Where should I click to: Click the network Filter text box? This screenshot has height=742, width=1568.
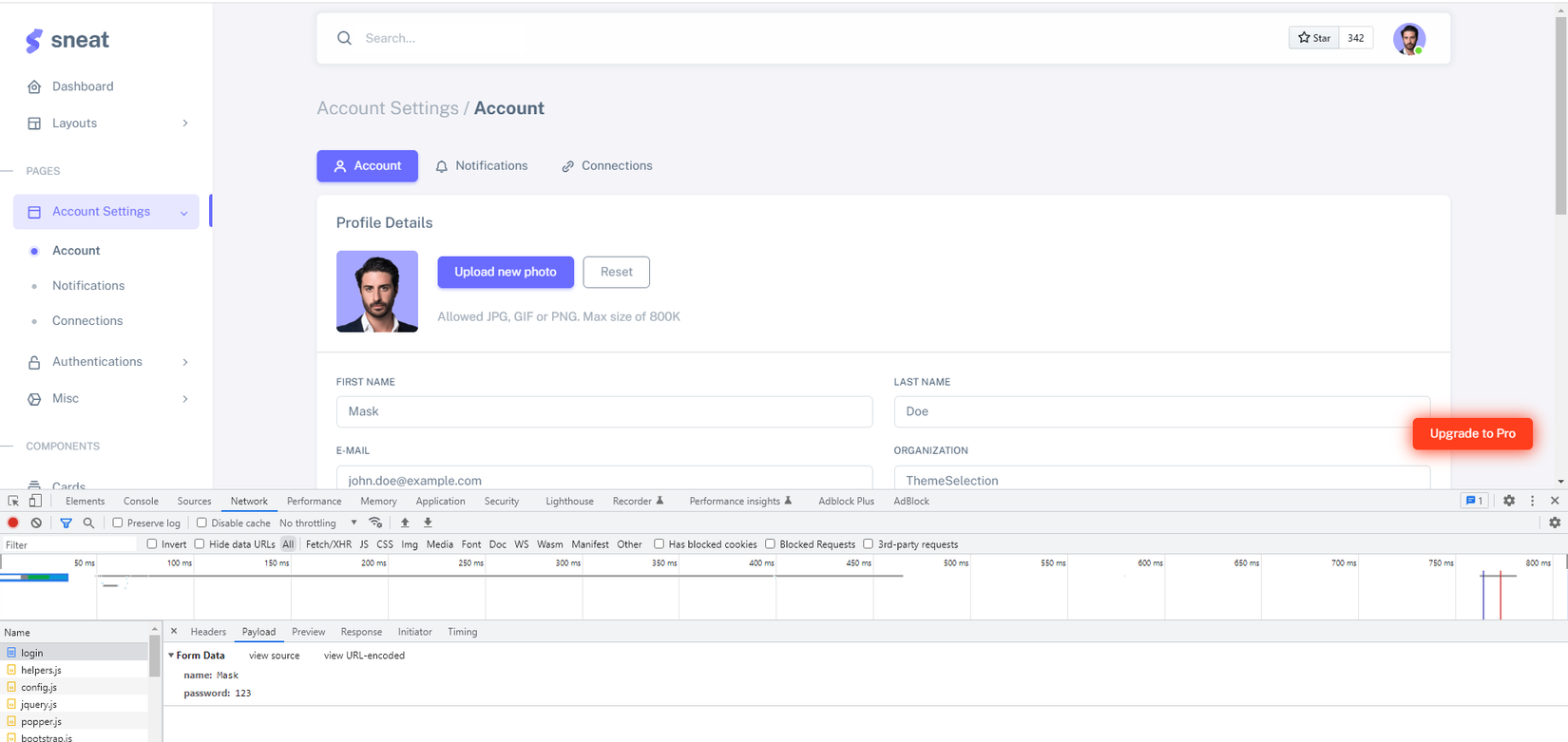(70, 544)
